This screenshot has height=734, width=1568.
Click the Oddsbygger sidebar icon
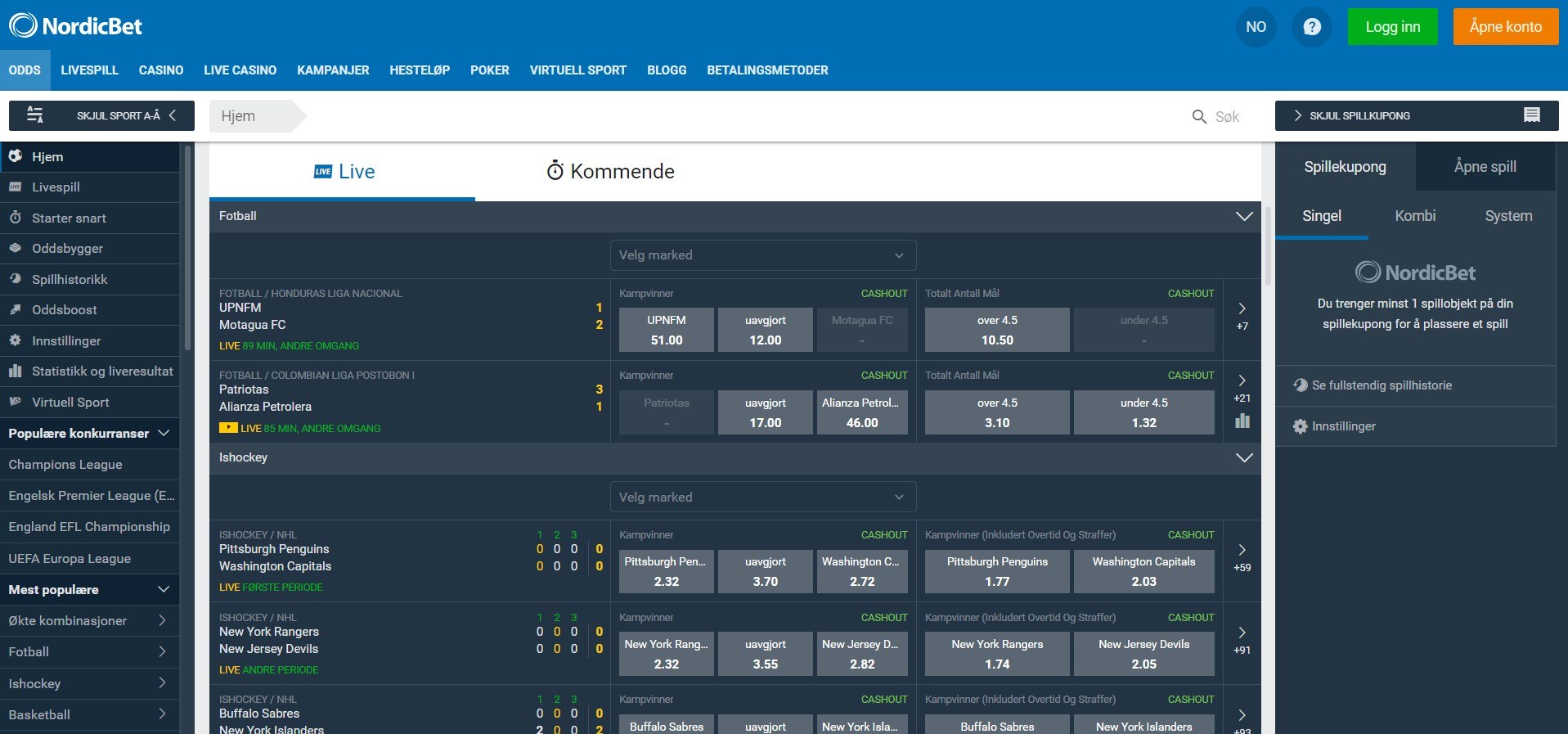pyautogui.click(x=16, y=249)
